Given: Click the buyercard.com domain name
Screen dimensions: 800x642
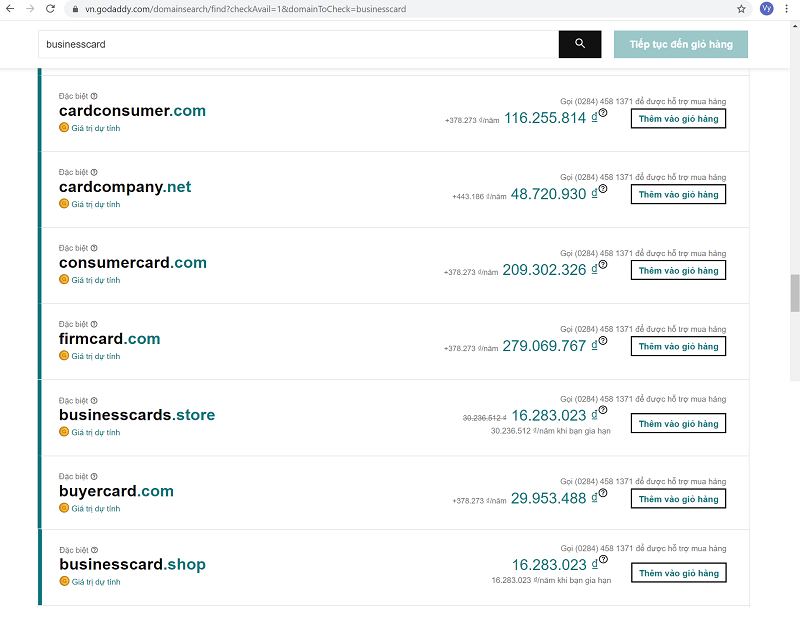Looking at the screenshot, I should (116, 491).
